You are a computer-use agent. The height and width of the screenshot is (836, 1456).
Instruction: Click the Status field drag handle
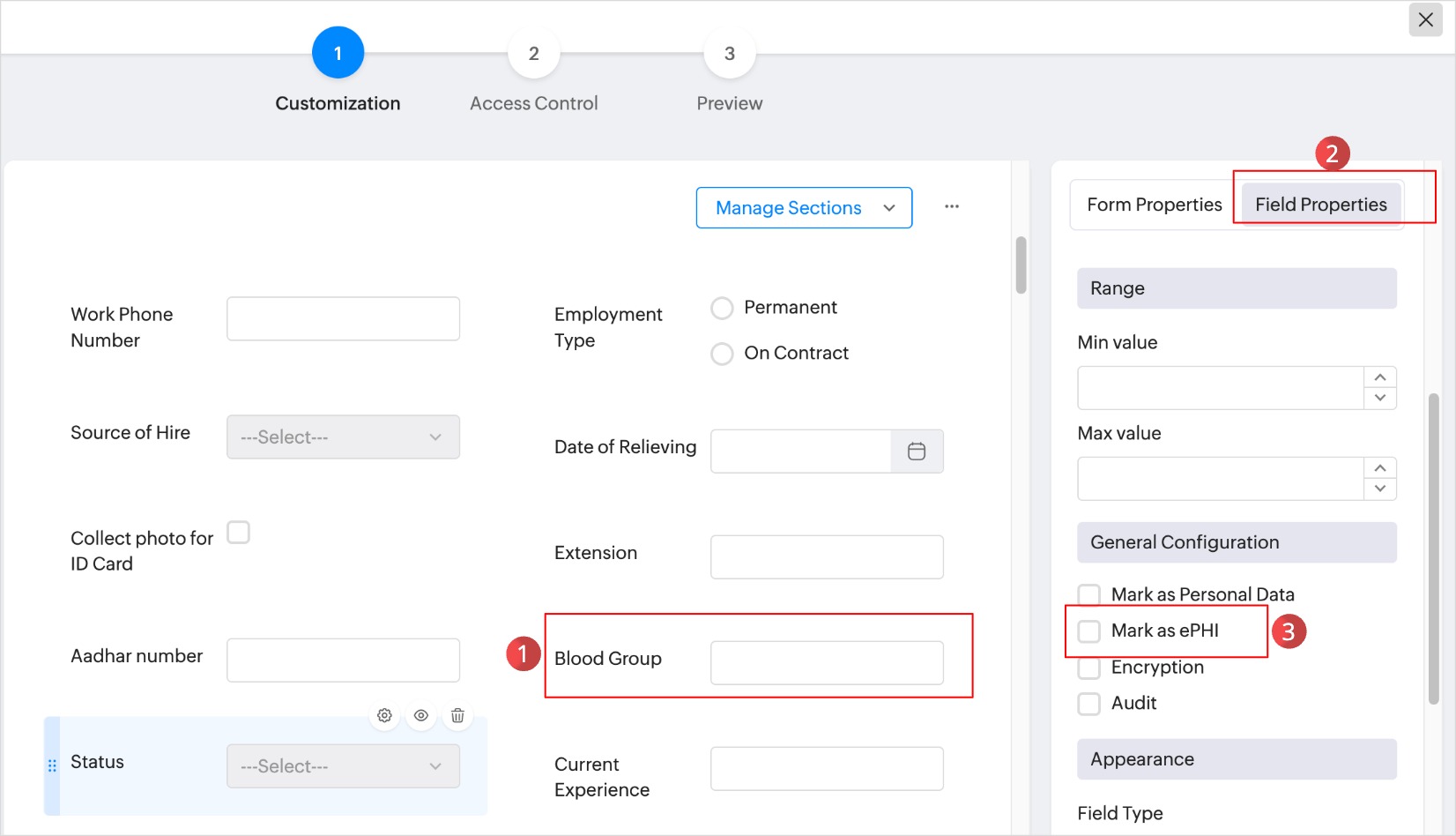[52, 765]
